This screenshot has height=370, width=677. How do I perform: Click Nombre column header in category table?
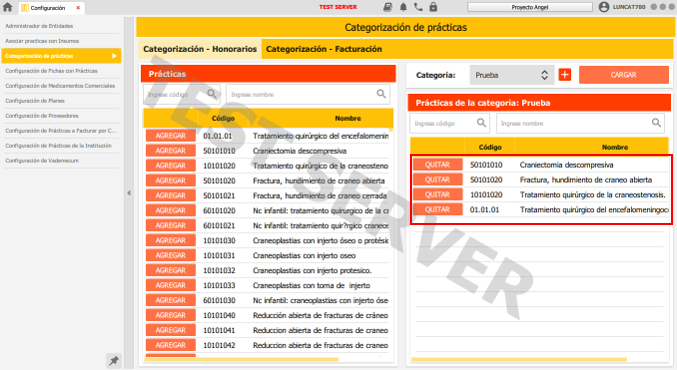[x=615, y=147]
